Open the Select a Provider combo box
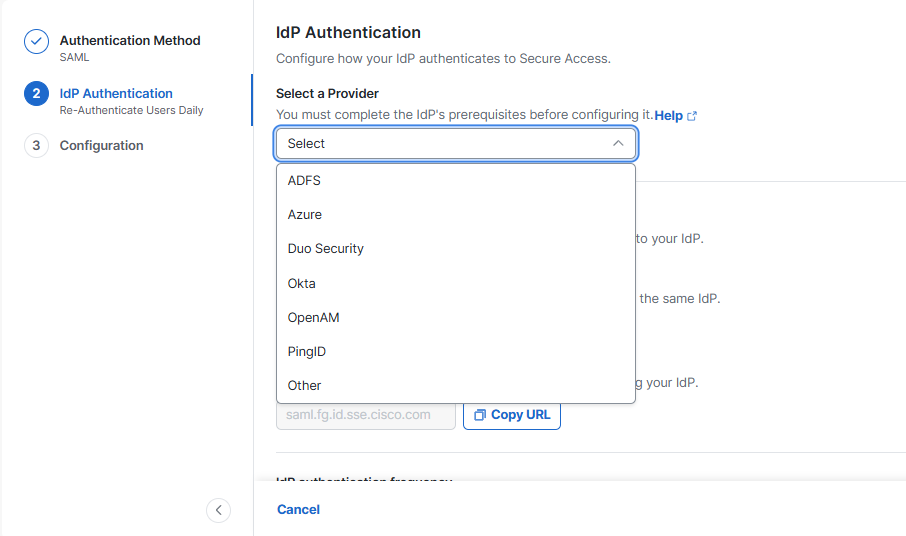 coord(440,143)
